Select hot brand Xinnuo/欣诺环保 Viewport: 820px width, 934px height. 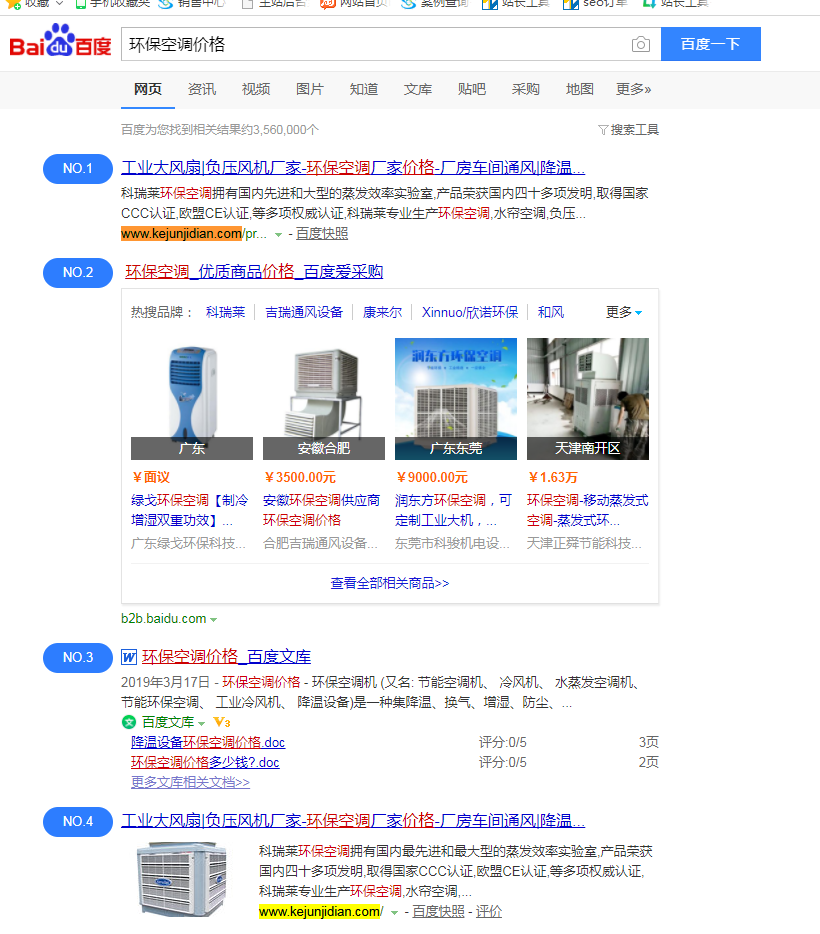coord(470,312)
